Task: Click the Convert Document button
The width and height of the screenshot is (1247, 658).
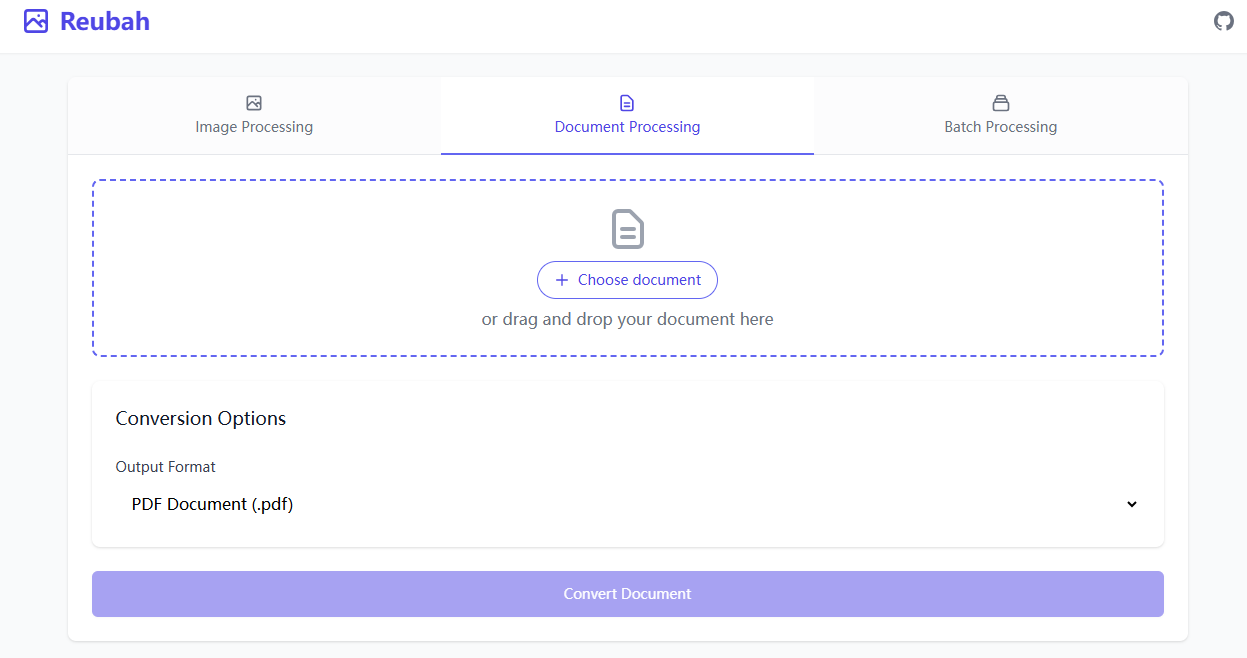Action: (x=628, y=594)
